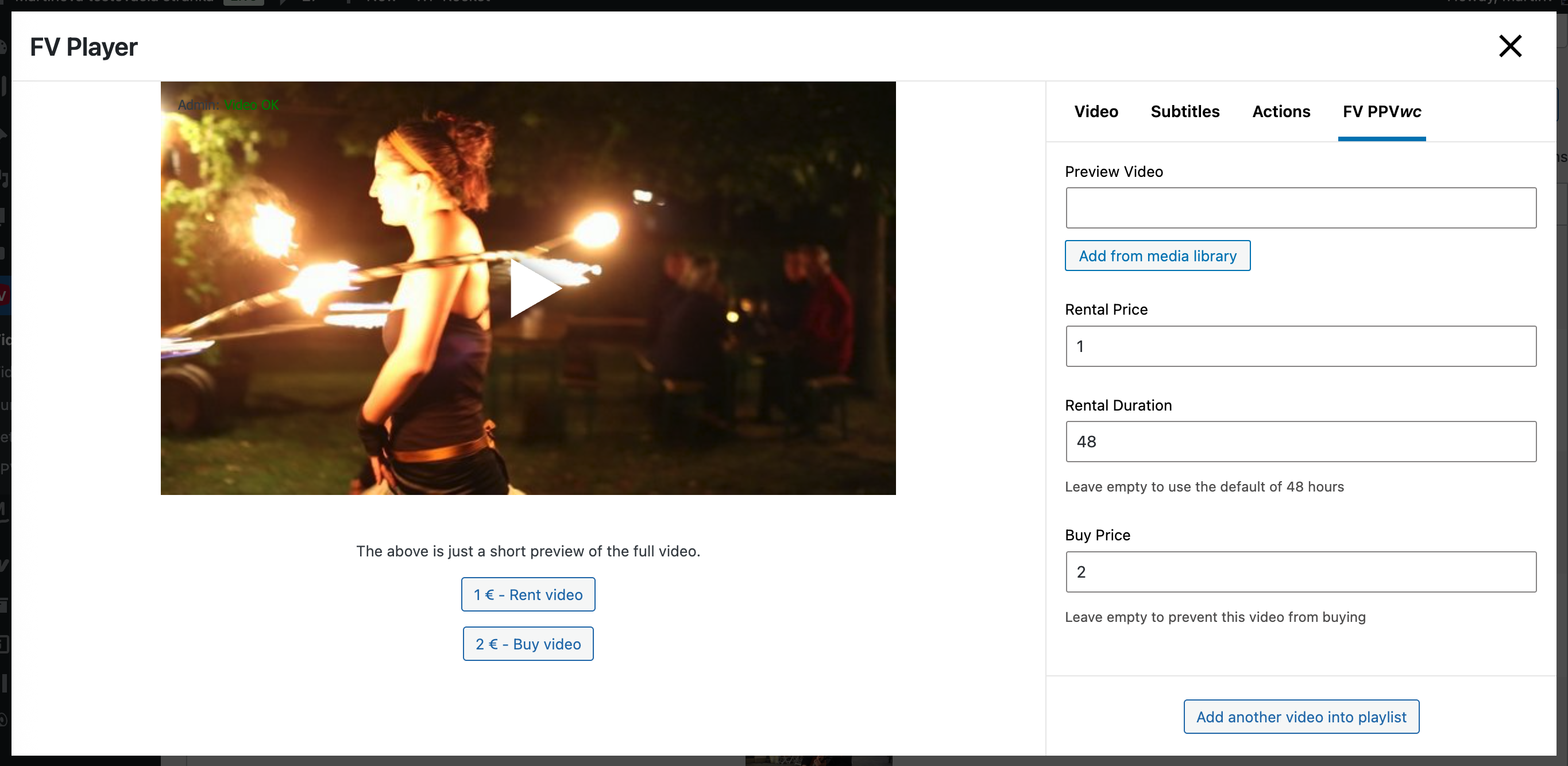Click the Admin: Video OK overlay text

pyautogui.click(x=227, y=105)
